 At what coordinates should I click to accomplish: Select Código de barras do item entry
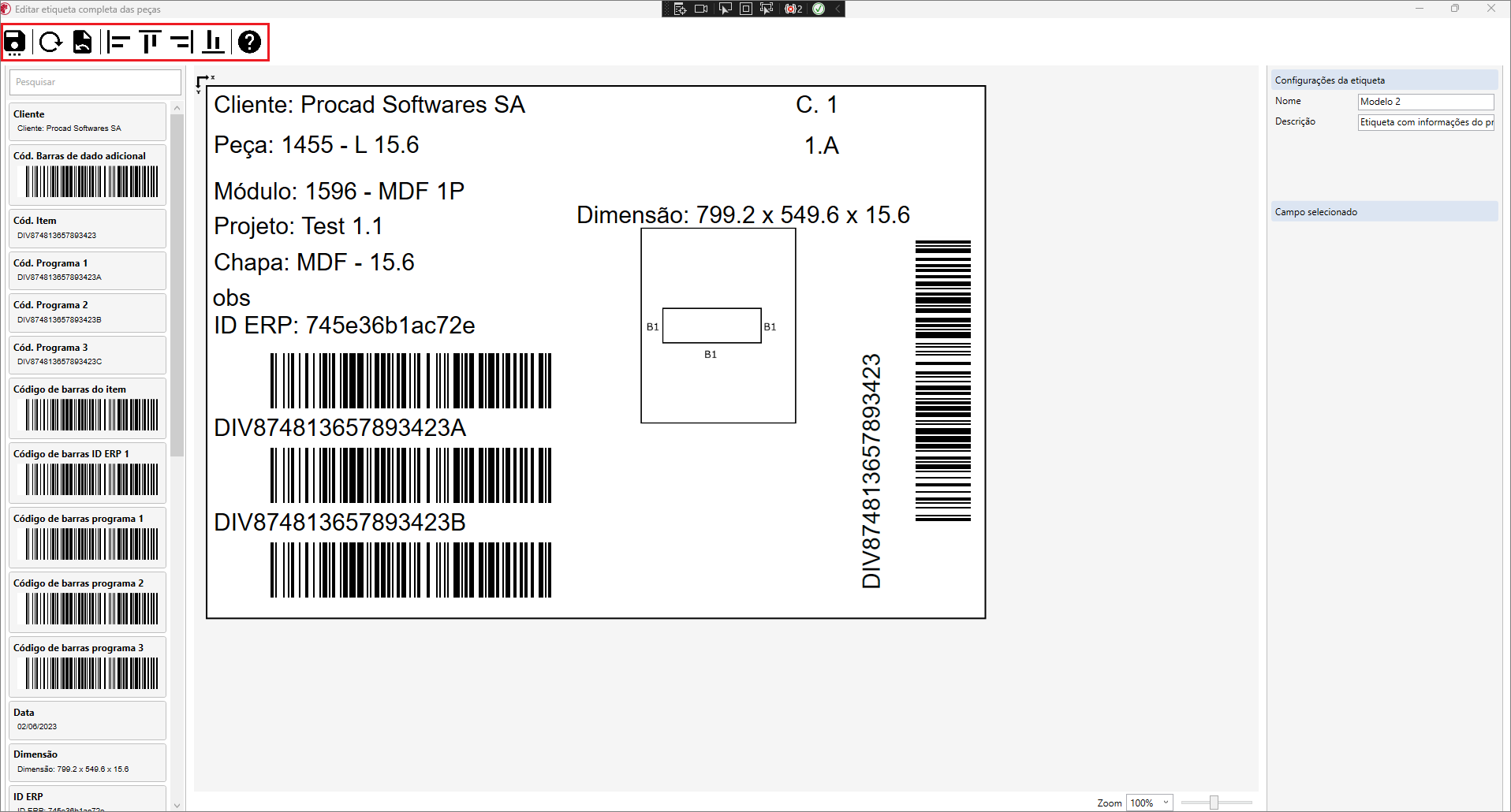point(88,408)
